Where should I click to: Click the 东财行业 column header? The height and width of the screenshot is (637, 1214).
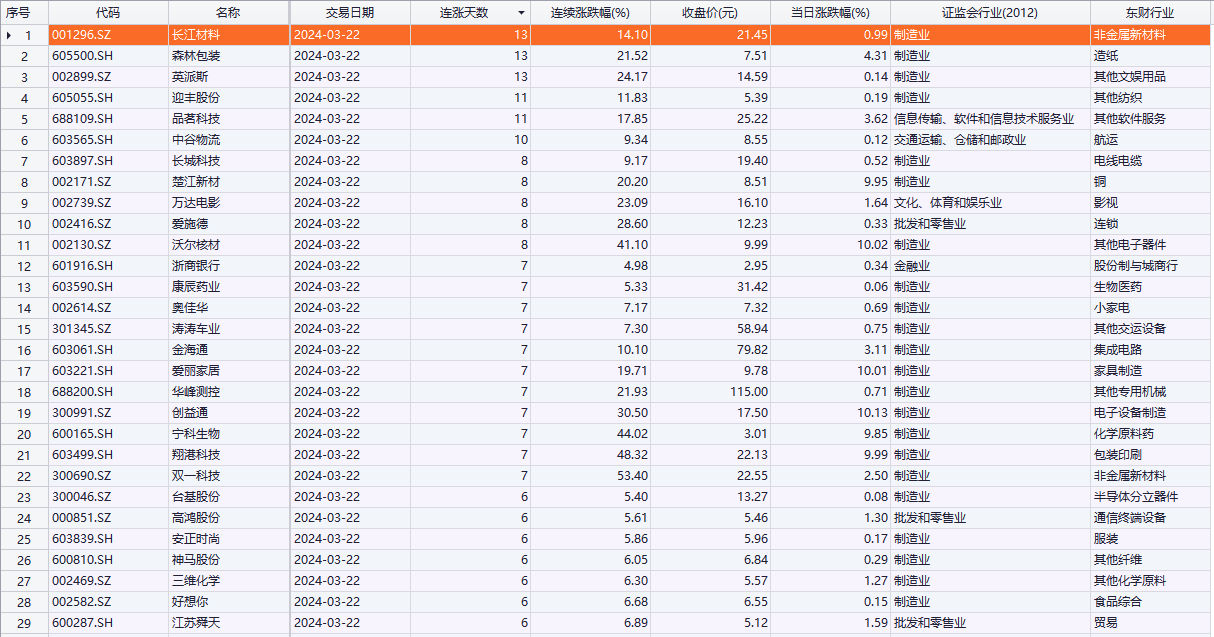click(1148, 13)
